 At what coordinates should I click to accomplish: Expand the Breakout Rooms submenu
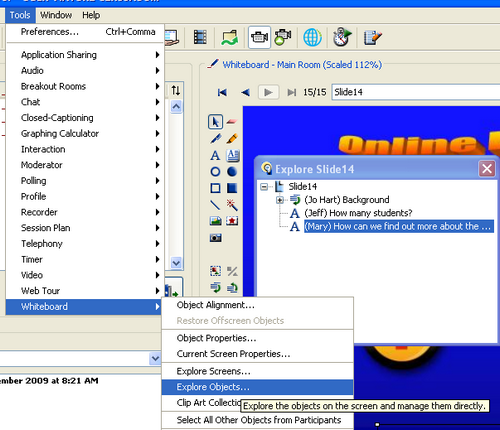[85, 86]
